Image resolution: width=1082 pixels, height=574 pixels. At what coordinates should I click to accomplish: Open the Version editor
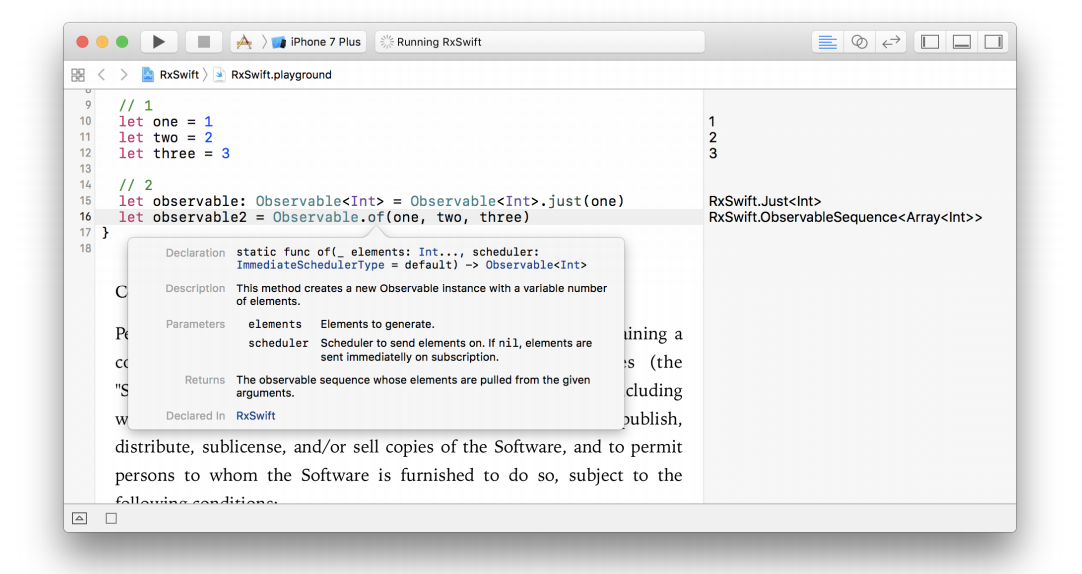(891, 42)
